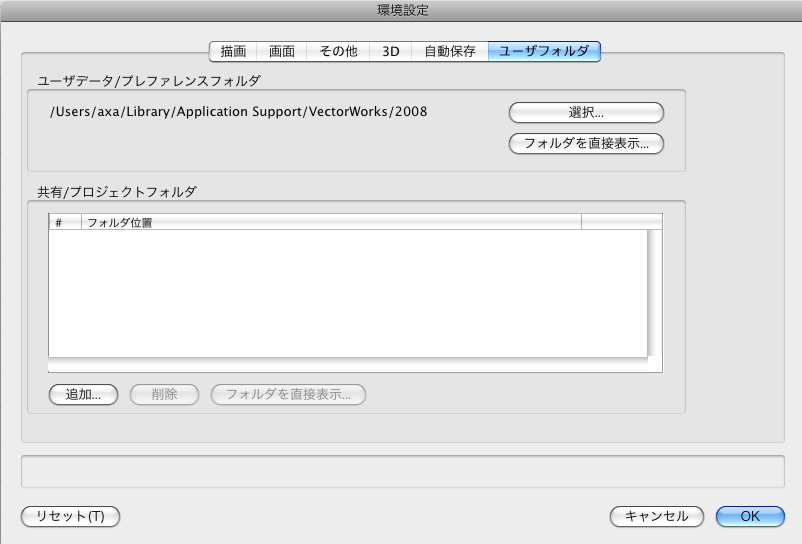This screenshot has height=544, width=802.
Task: Cancel the dialog with キャンセル
Action: coord(657,516)
